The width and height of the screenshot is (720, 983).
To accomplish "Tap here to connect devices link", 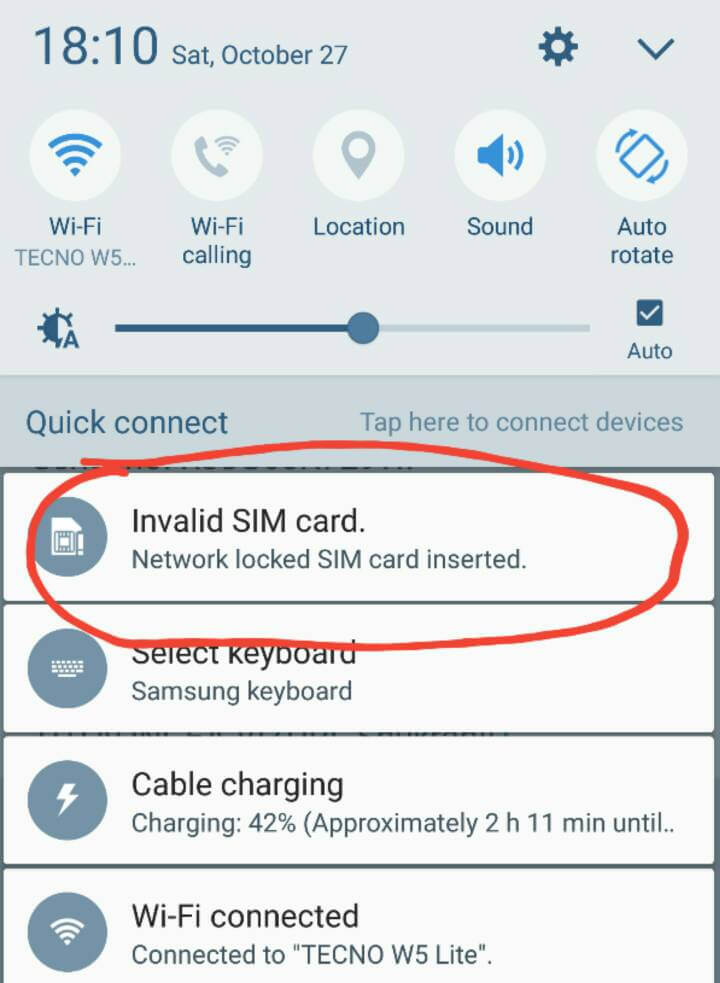I will coord(521,422).
